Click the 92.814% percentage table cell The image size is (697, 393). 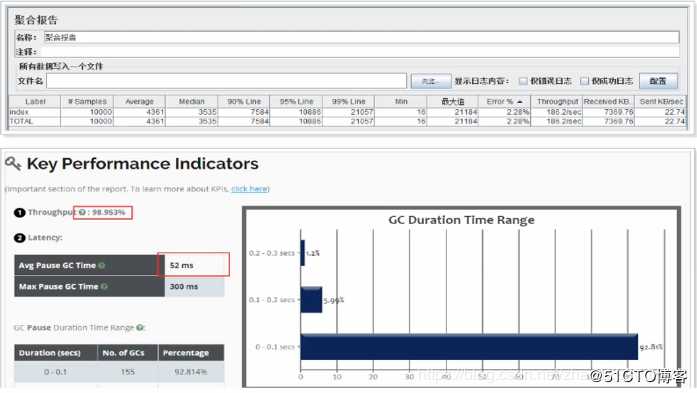point(191,372)
